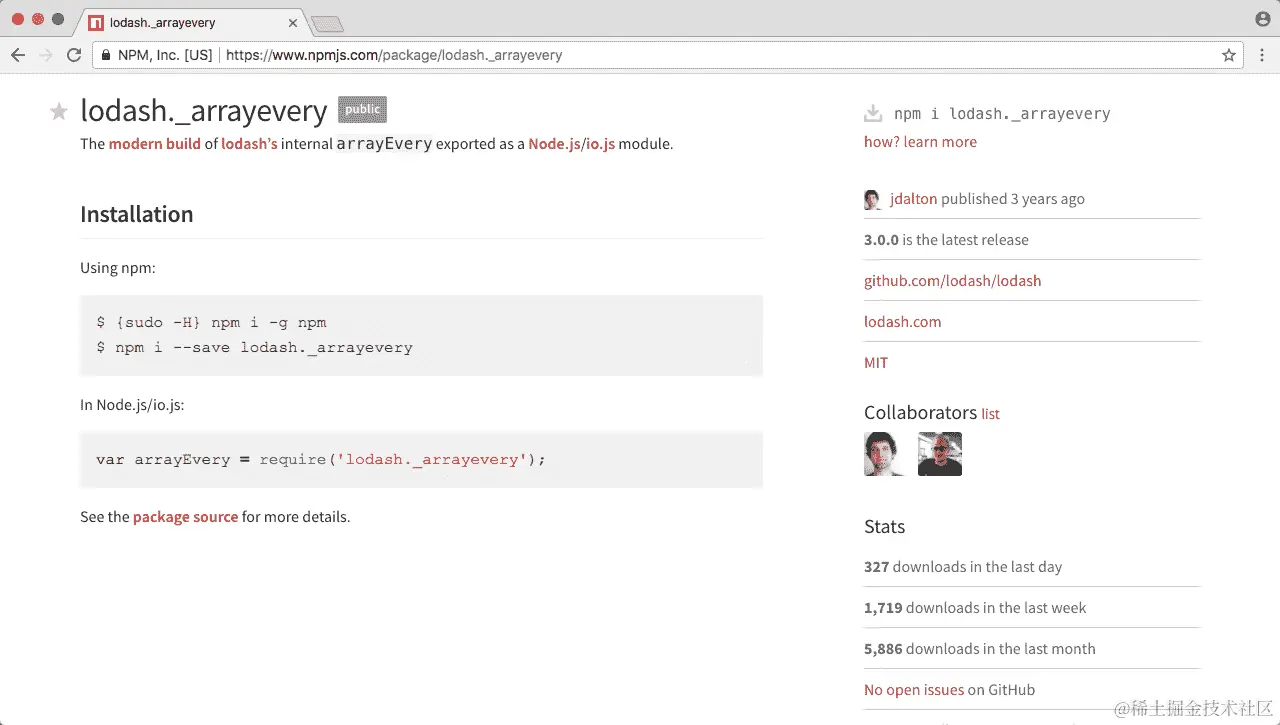Open 'No open issues' link
The image size is (1280, 725).
coord(914,690)
